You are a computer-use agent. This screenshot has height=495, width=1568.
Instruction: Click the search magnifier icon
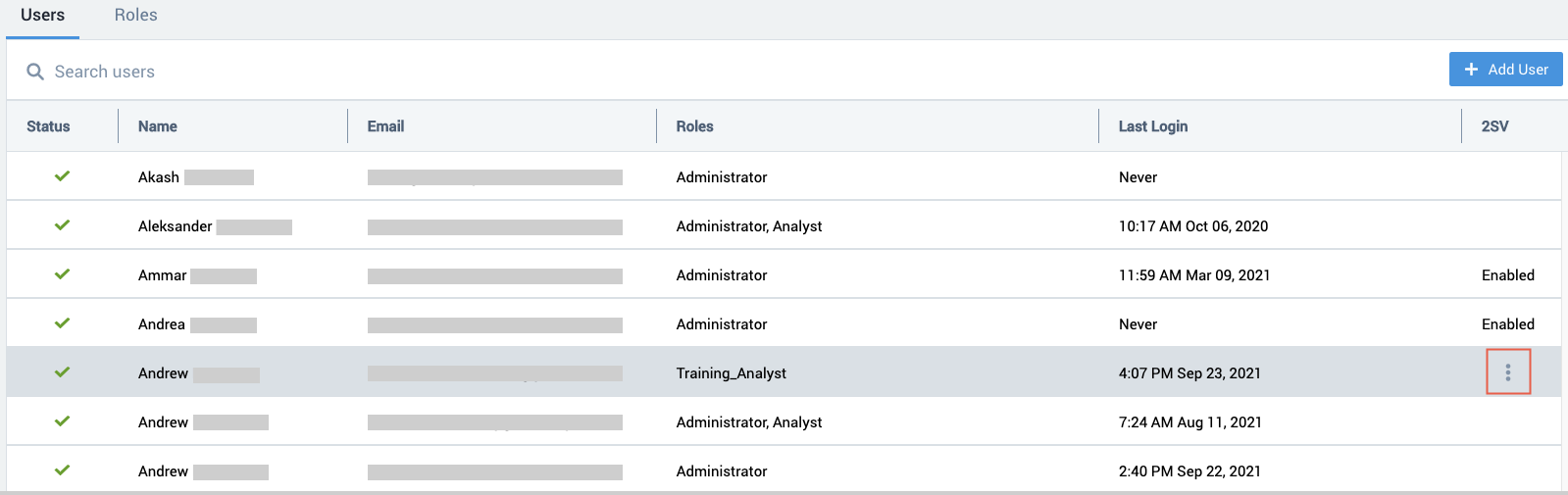tap(35, 72)
